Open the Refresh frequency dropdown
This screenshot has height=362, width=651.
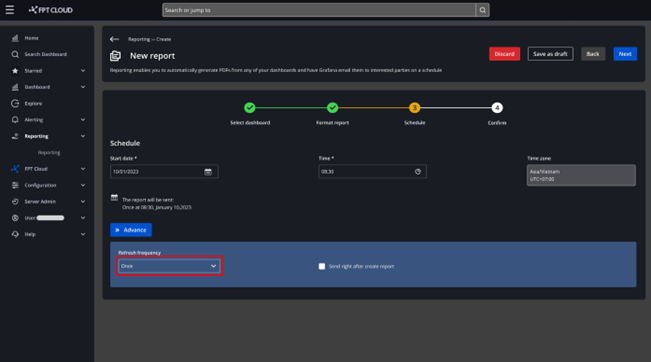tap(169, 266)
